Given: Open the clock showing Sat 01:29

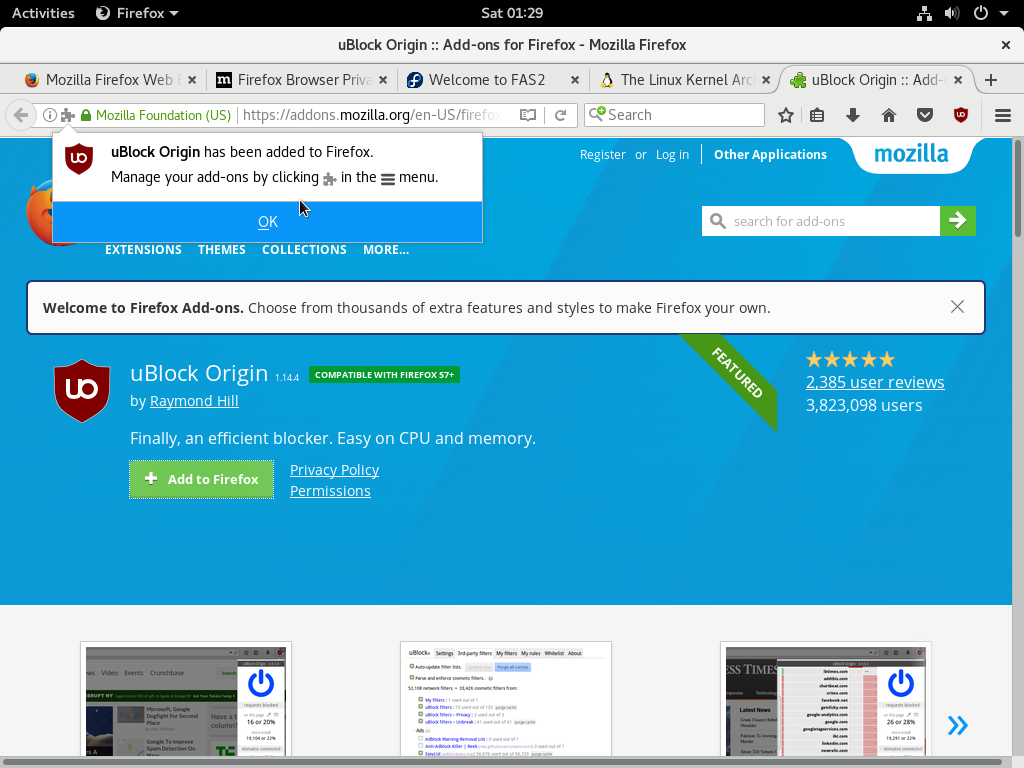Looking at the screenshot, I should 512,13.
